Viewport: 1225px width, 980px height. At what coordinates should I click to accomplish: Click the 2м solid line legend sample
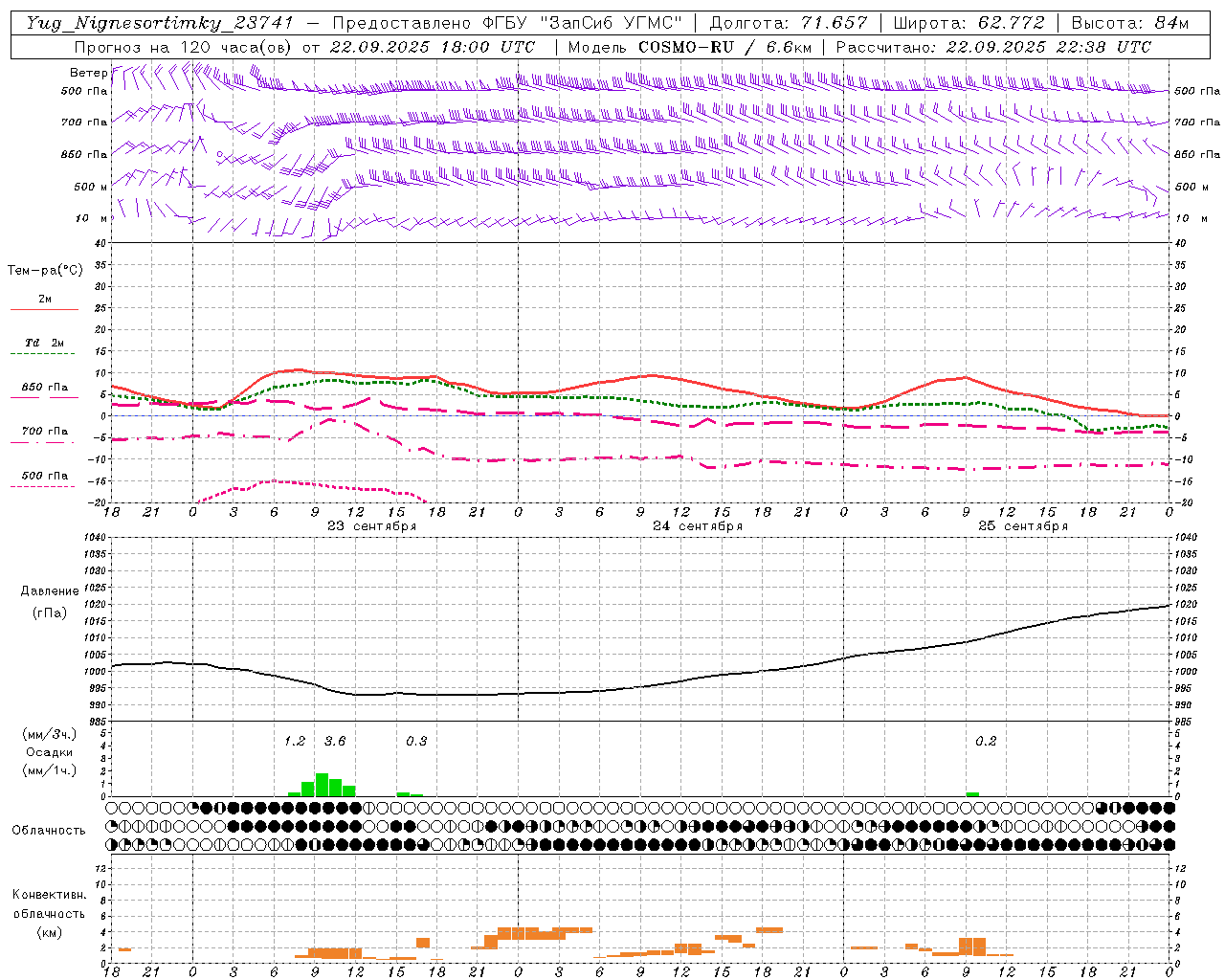[x=44, y=310]
